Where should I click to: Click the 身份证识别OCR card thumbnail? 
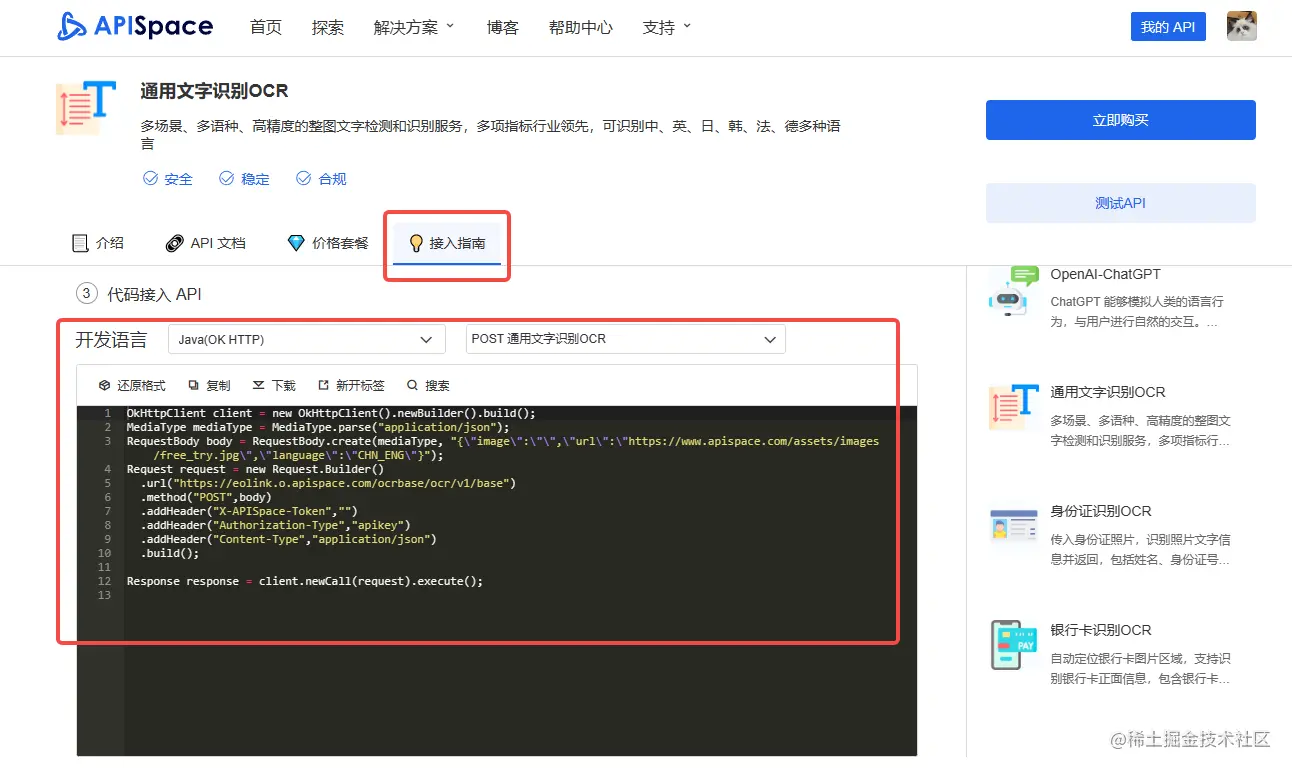(1014, 527)
